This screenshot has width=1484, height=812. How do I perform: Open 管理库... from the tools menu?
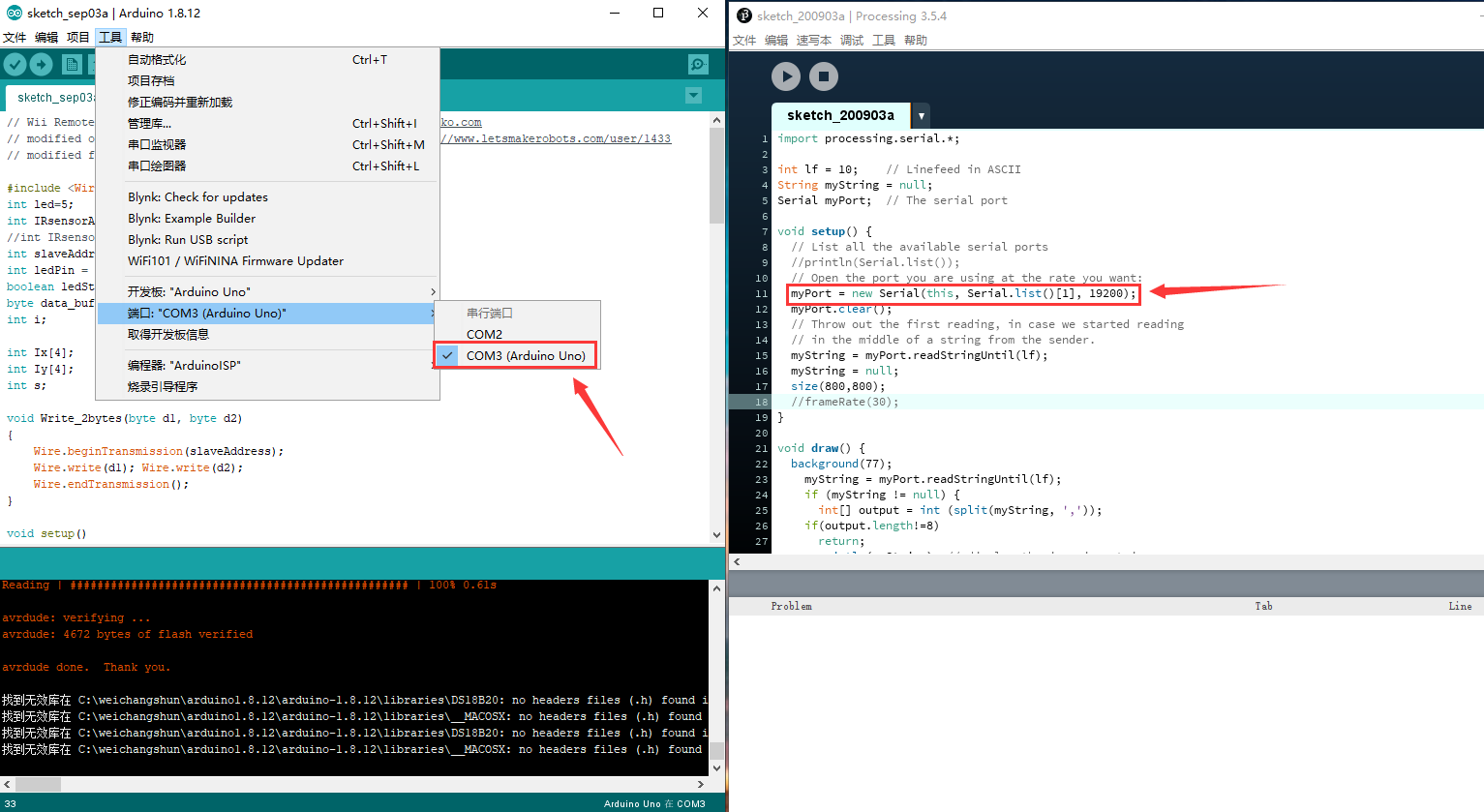(x=267, y=123)
